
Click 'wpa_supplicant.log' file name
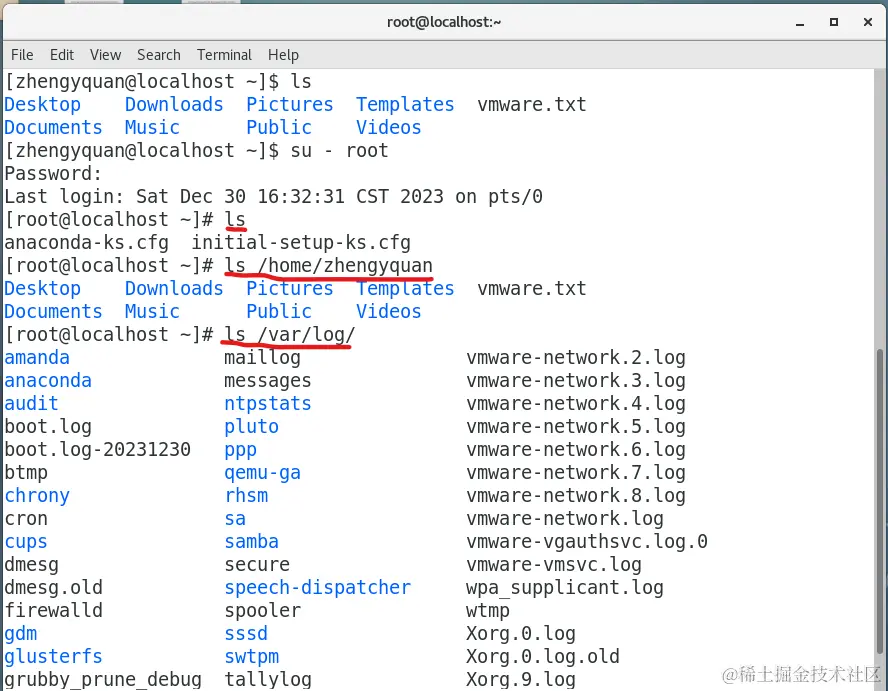565,588
